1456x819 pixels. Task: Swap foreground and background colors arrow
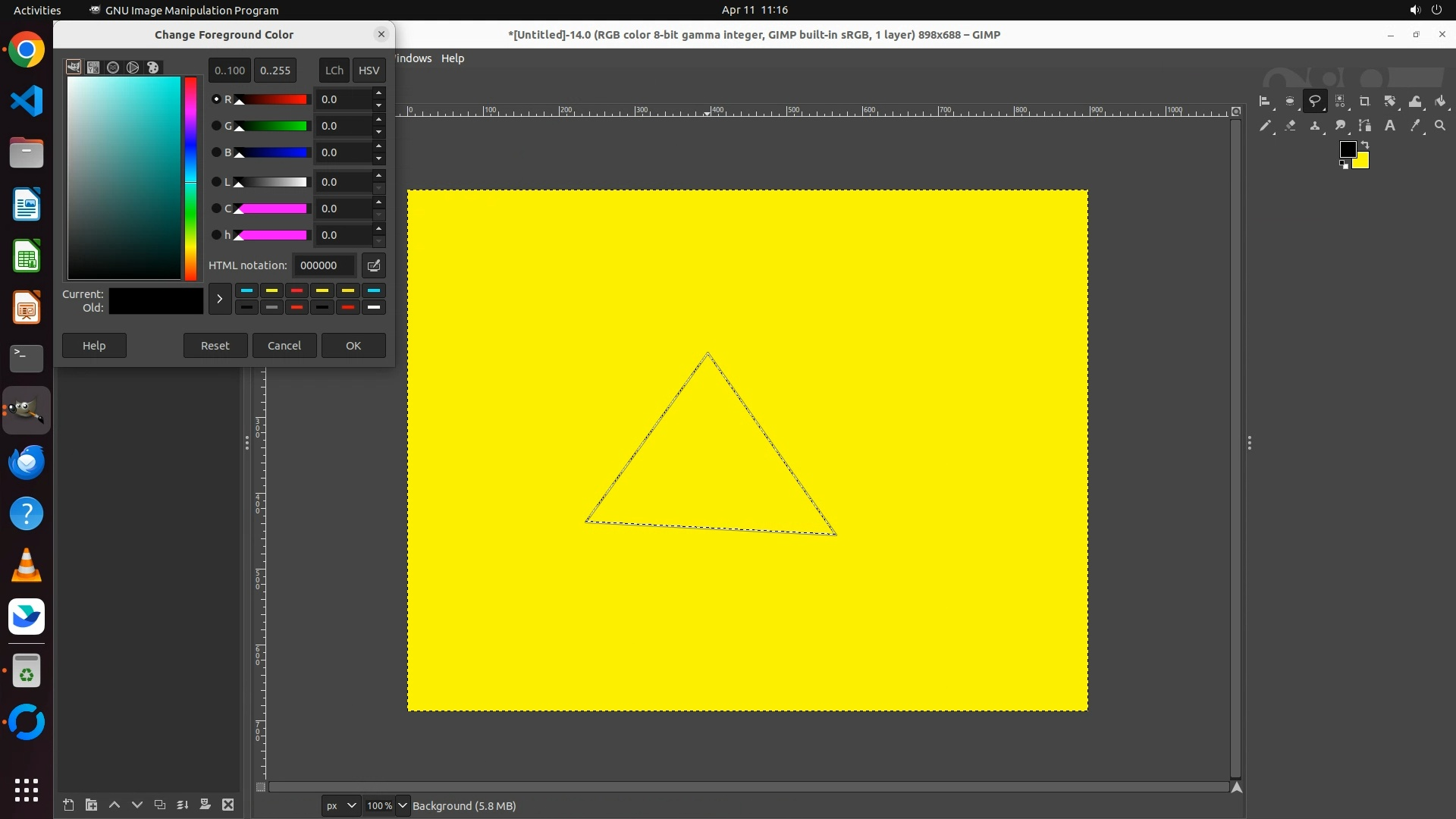1365,144
